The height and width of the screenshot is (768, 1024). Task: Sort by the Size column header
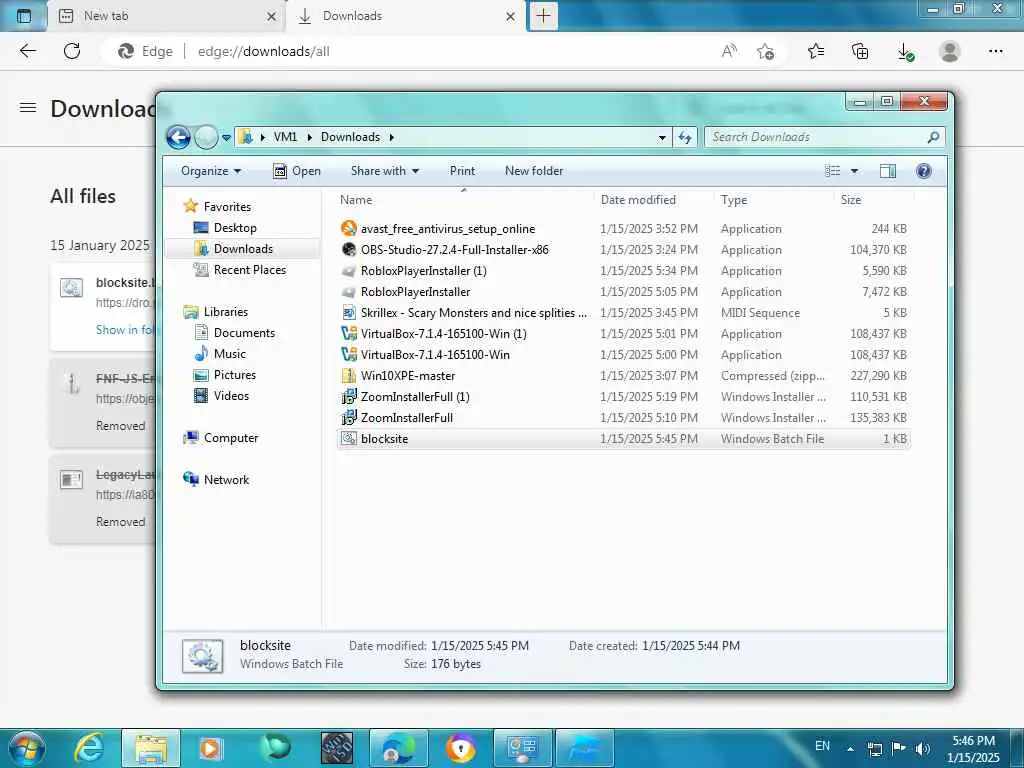[851, 200]
